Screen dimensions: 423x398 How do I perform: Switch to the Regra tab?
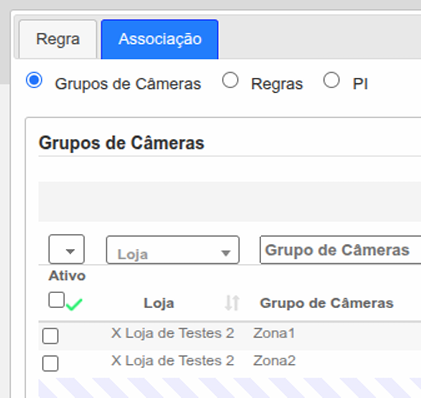(x=58, y=39)
